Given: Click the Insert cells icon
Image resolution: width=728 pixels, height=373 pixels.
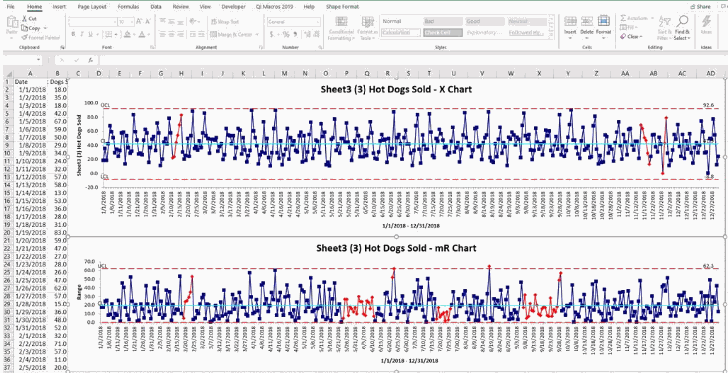Looking at the screenshot, I should (x=570, y=21).
